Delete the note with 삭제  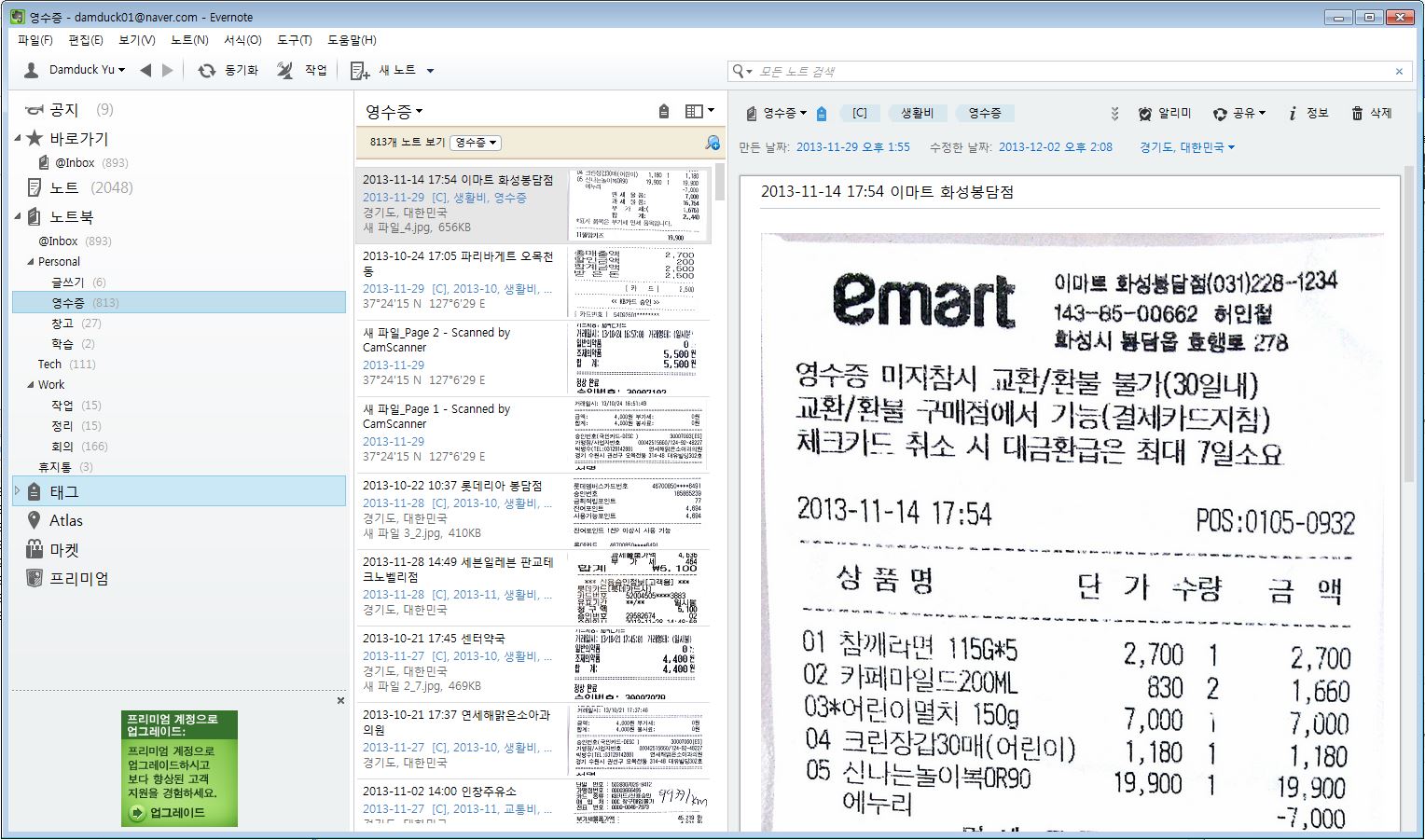[x=1371, y=113]
